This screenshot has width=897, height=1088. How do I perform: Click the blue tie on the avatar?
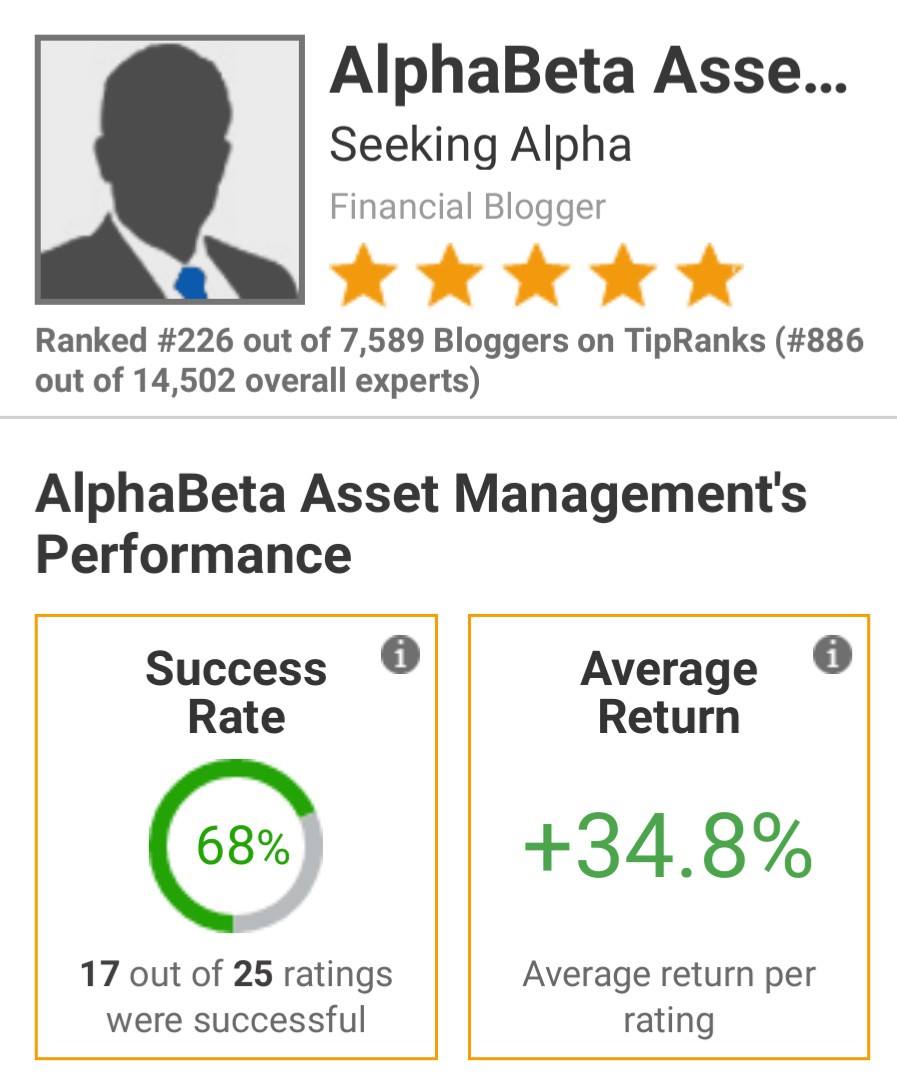coord(190,282)
